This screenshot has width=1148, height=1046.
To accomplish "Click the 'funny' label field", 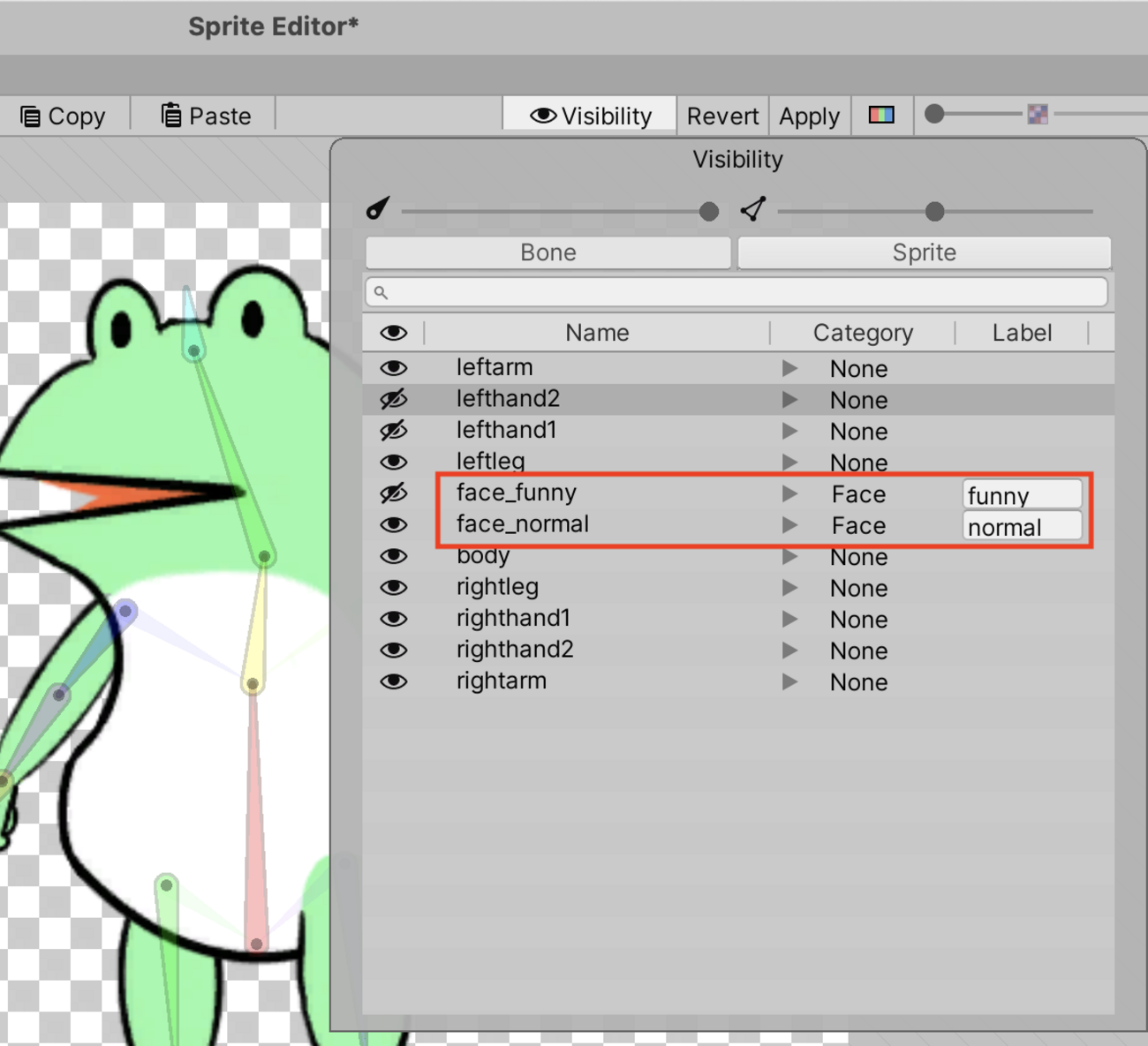I will [x=1022, y=494].
